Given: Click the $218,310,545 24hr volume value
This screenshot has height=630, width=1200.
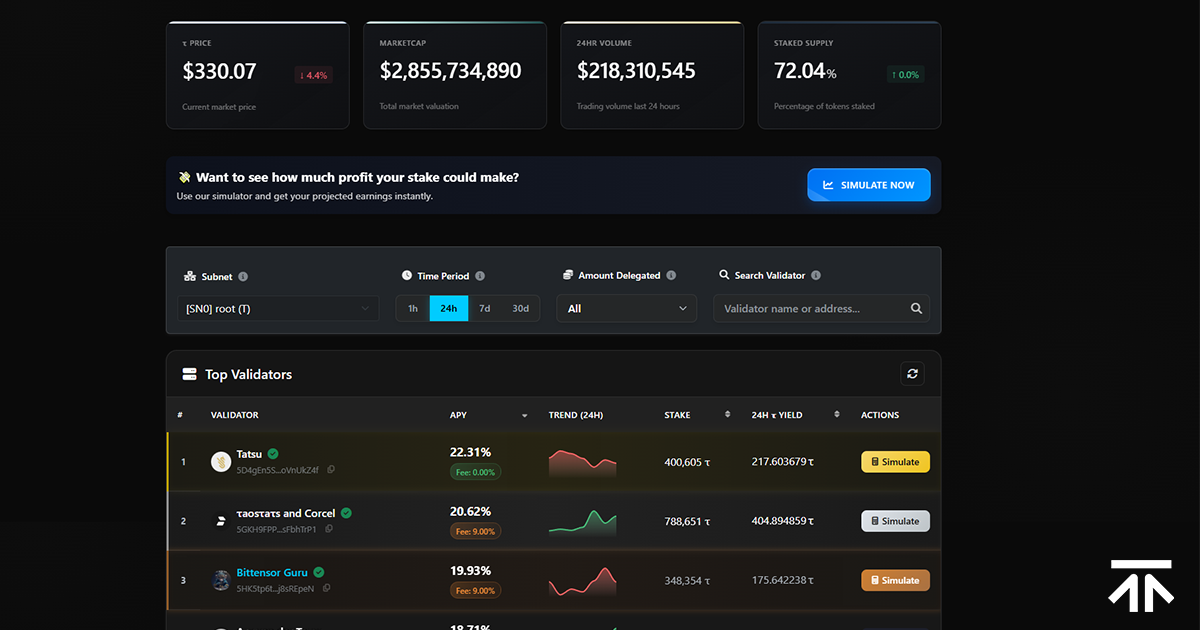Looking at the screenshot, I should [x=636, y=72].
